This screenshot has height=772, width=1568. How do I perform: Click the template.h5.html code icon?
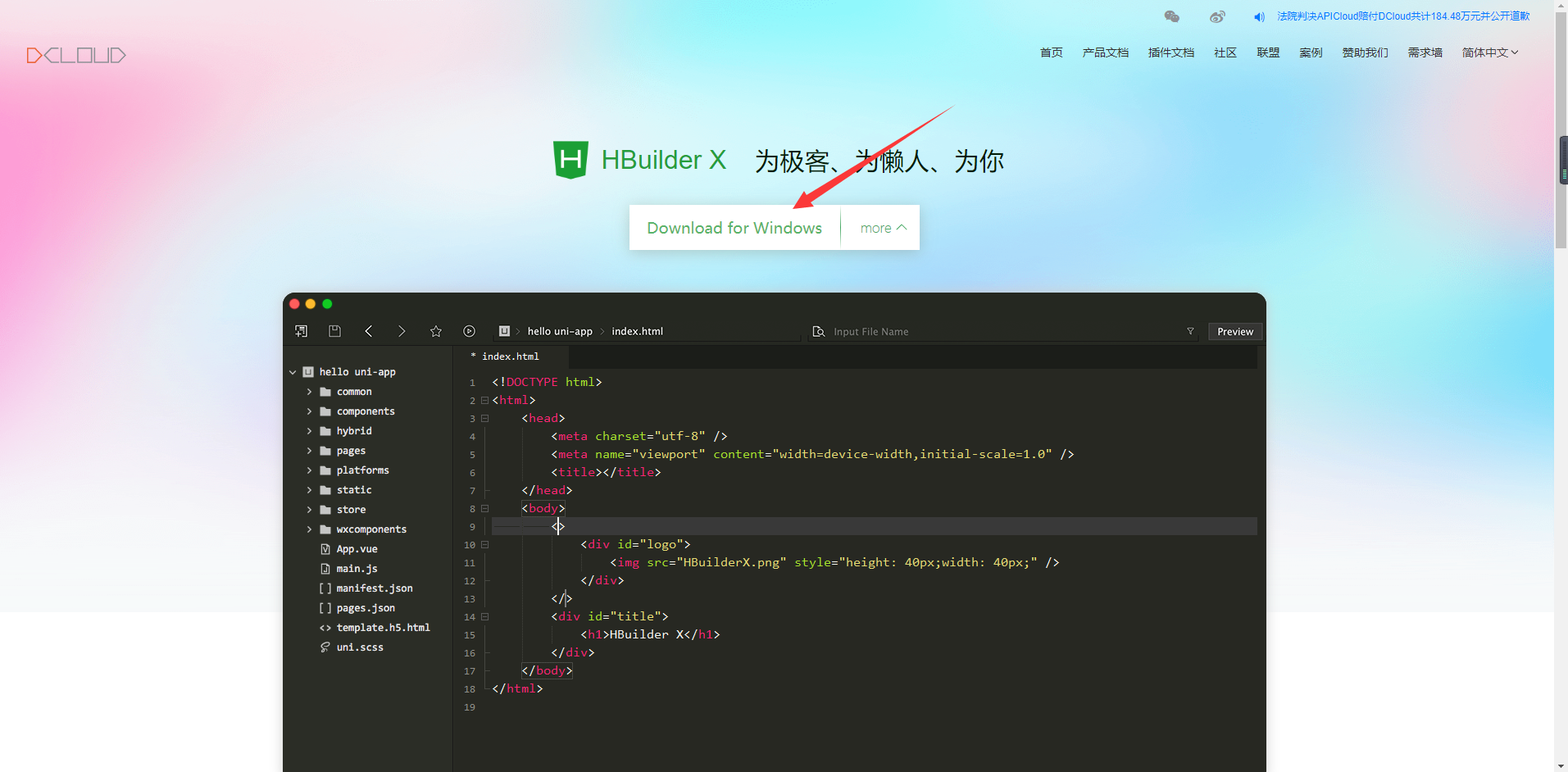(x=325, y=628)
